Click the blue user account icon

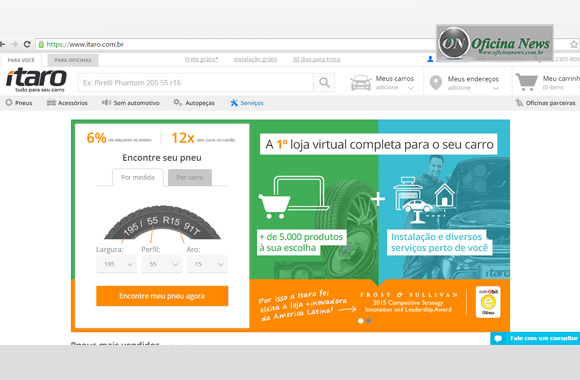click(430, 59)
